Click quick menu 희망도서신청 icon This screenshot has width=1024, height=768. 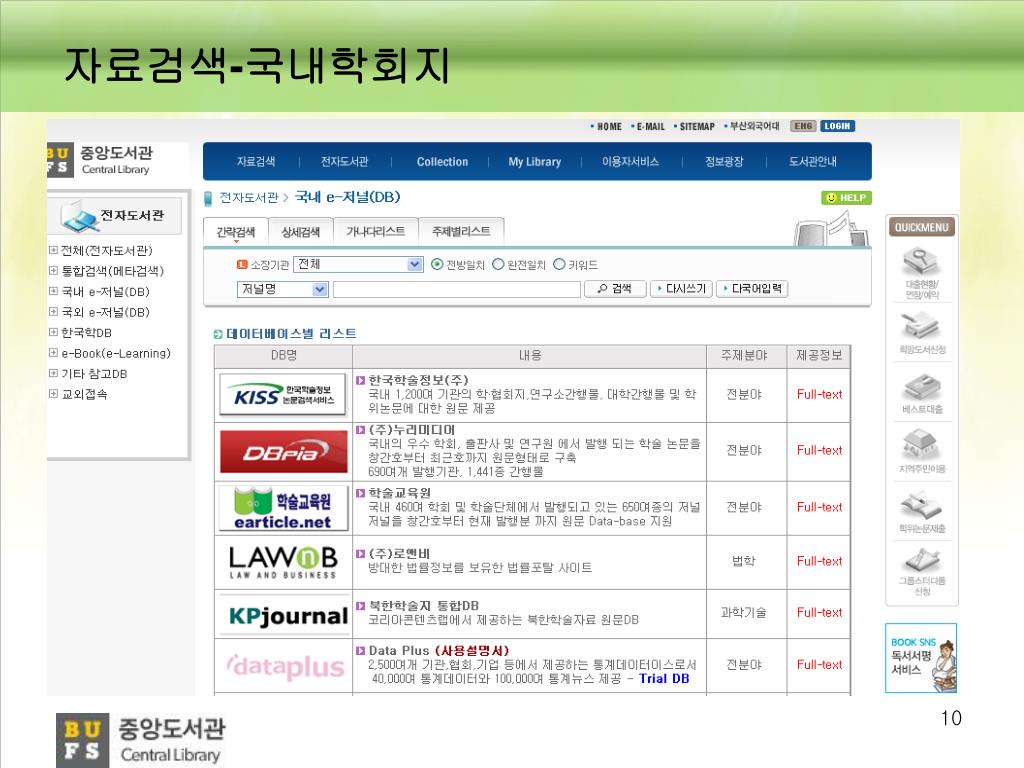tap(921, 332)
